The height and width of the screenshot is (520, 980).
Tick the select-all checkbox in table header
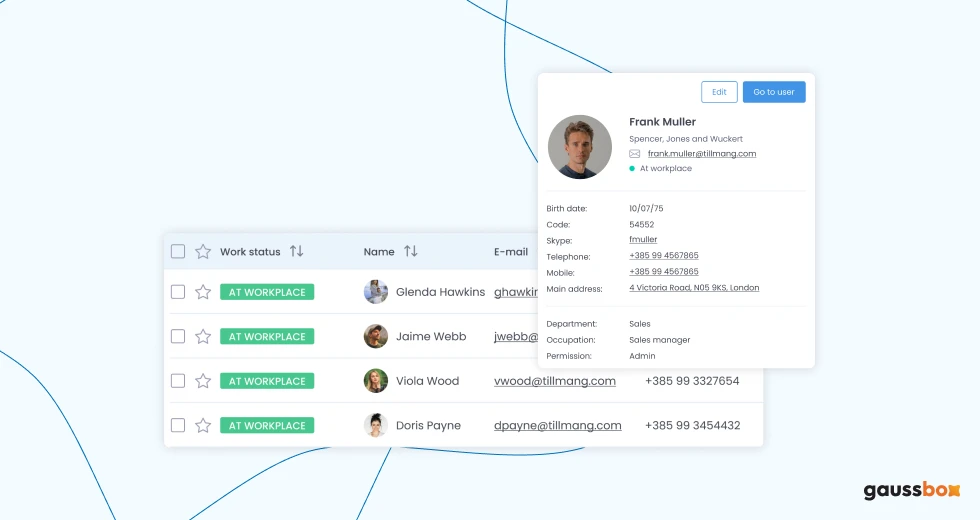pos(178,252)
